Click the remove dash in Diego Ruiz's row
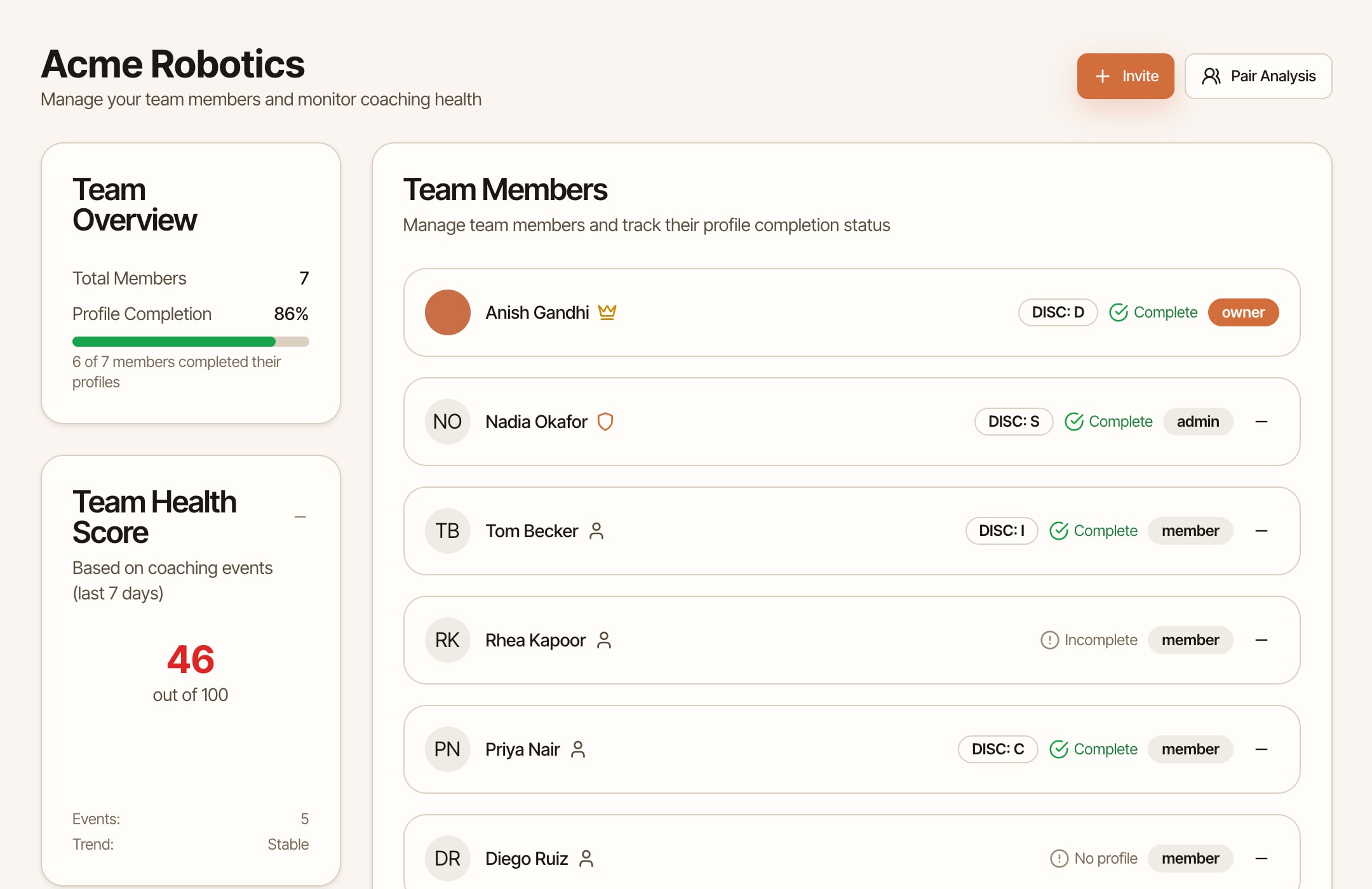 pyautogui.click(x=1261, y=859)
